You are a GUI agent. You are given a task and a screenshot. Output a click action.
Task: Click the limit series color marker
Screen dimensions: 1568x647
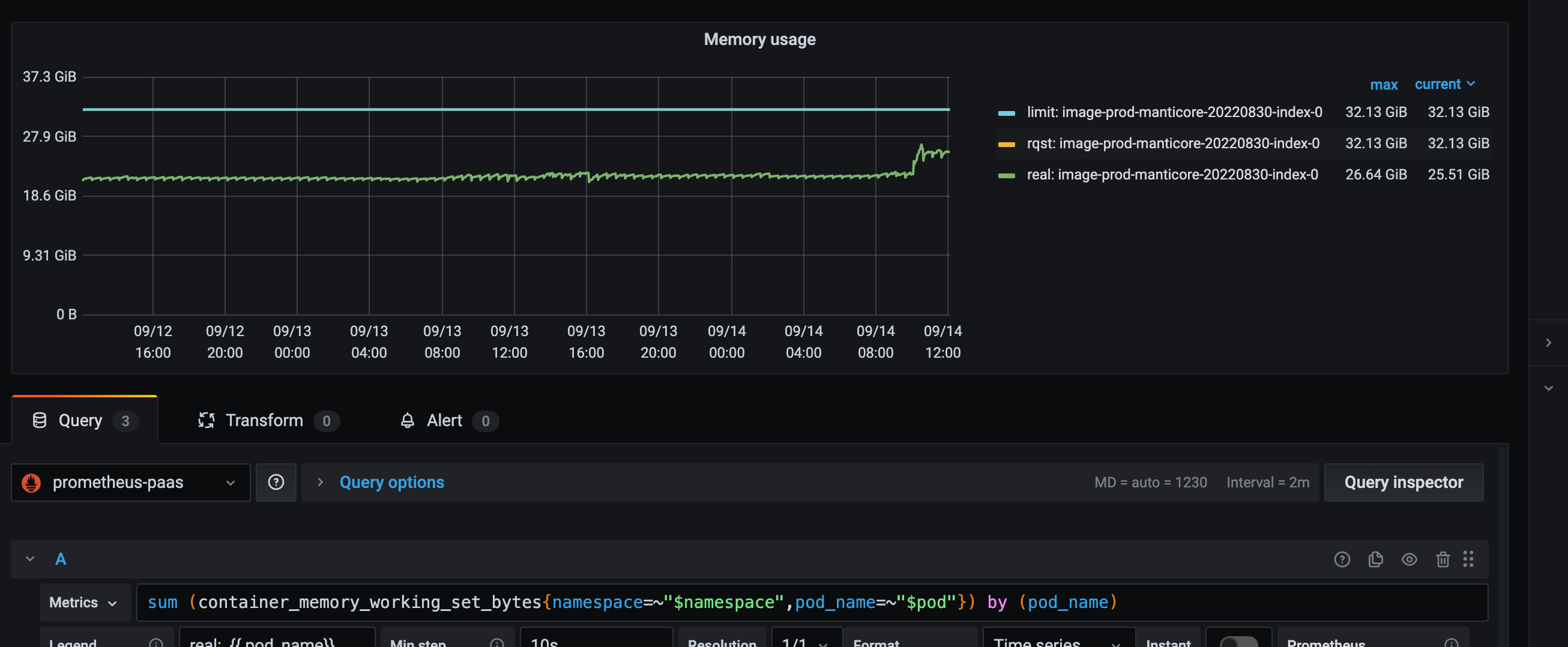pos(1007,112)
